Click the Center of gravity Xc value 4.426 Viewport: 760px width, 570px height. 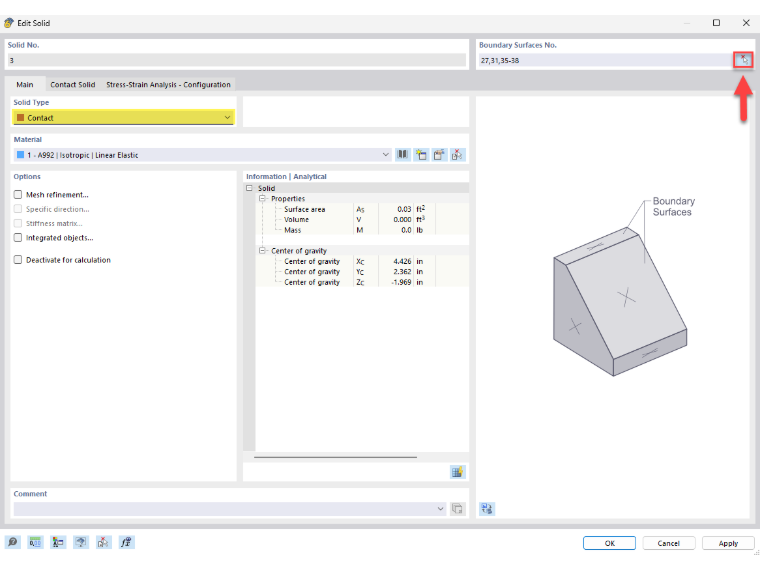[402, 261]
